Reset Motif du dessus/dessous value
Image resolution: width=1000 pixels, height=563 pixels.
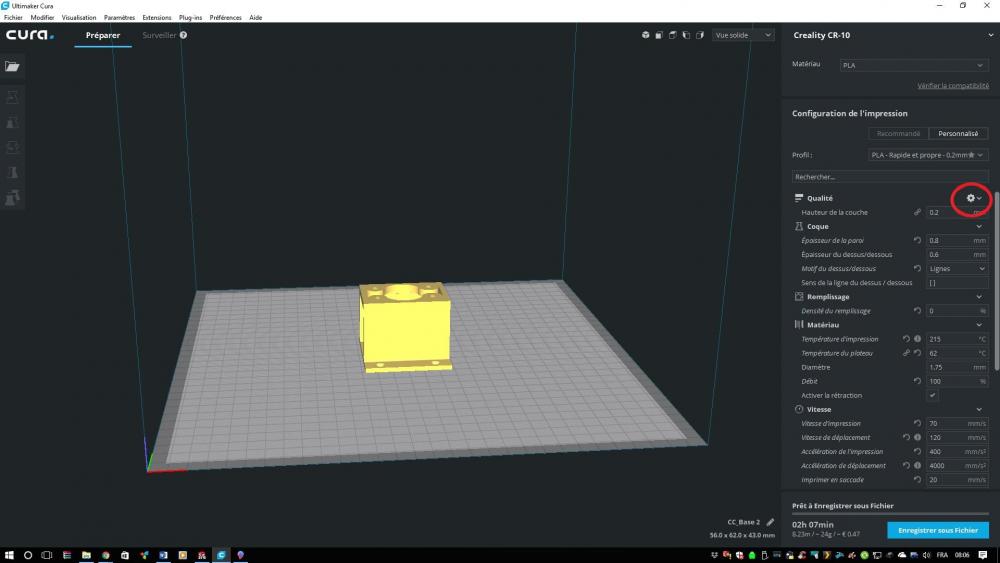click(917, 268)
